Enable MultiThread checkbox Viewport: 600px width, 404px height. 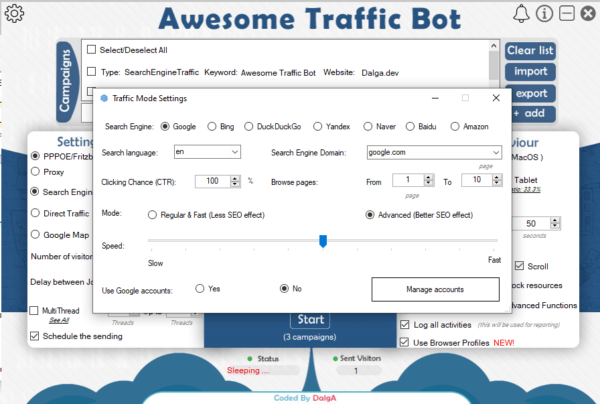click(34, 310)
